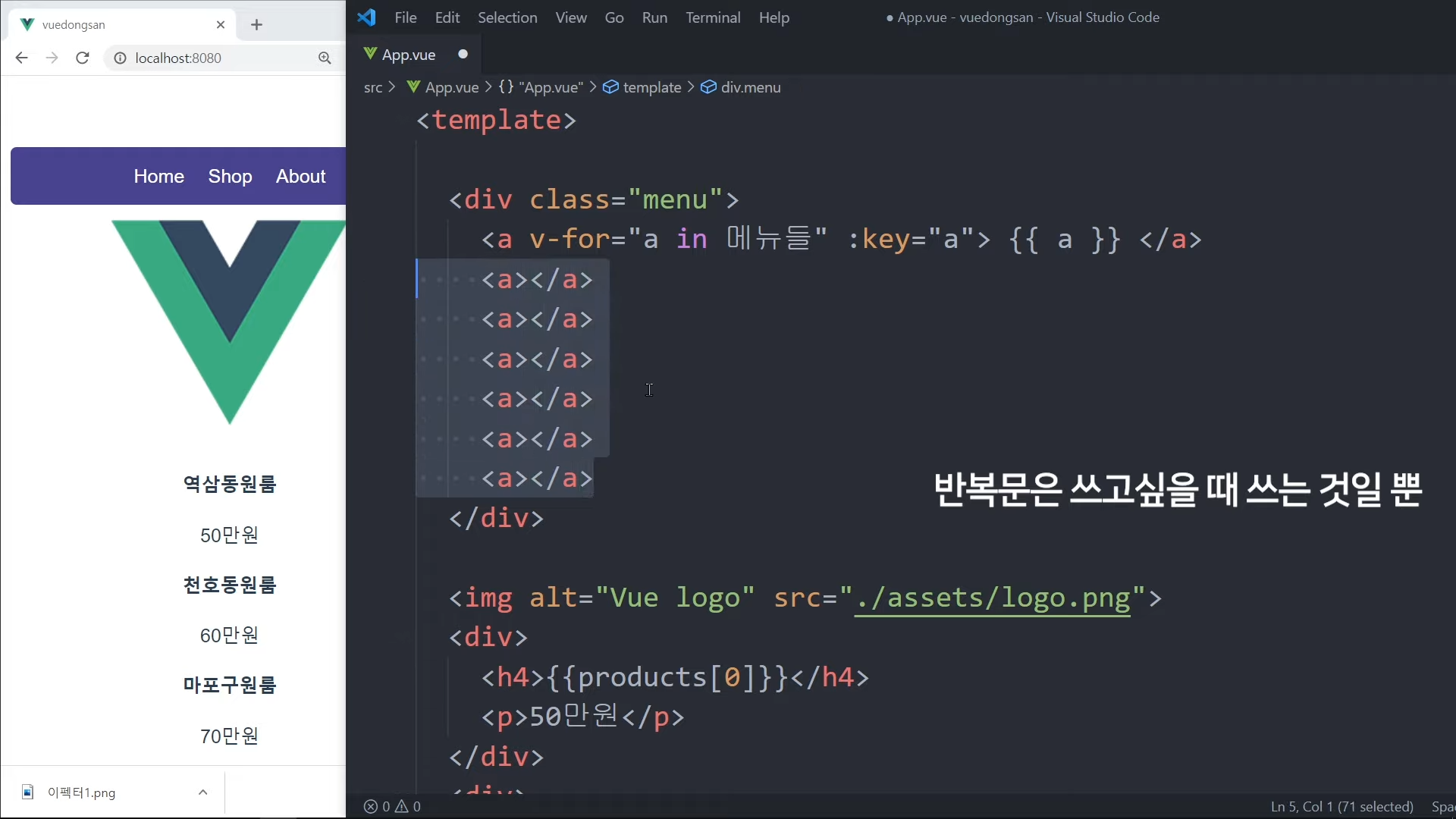
Task: Click the VS Code logo icon
Action: click(x=366, y=17)
